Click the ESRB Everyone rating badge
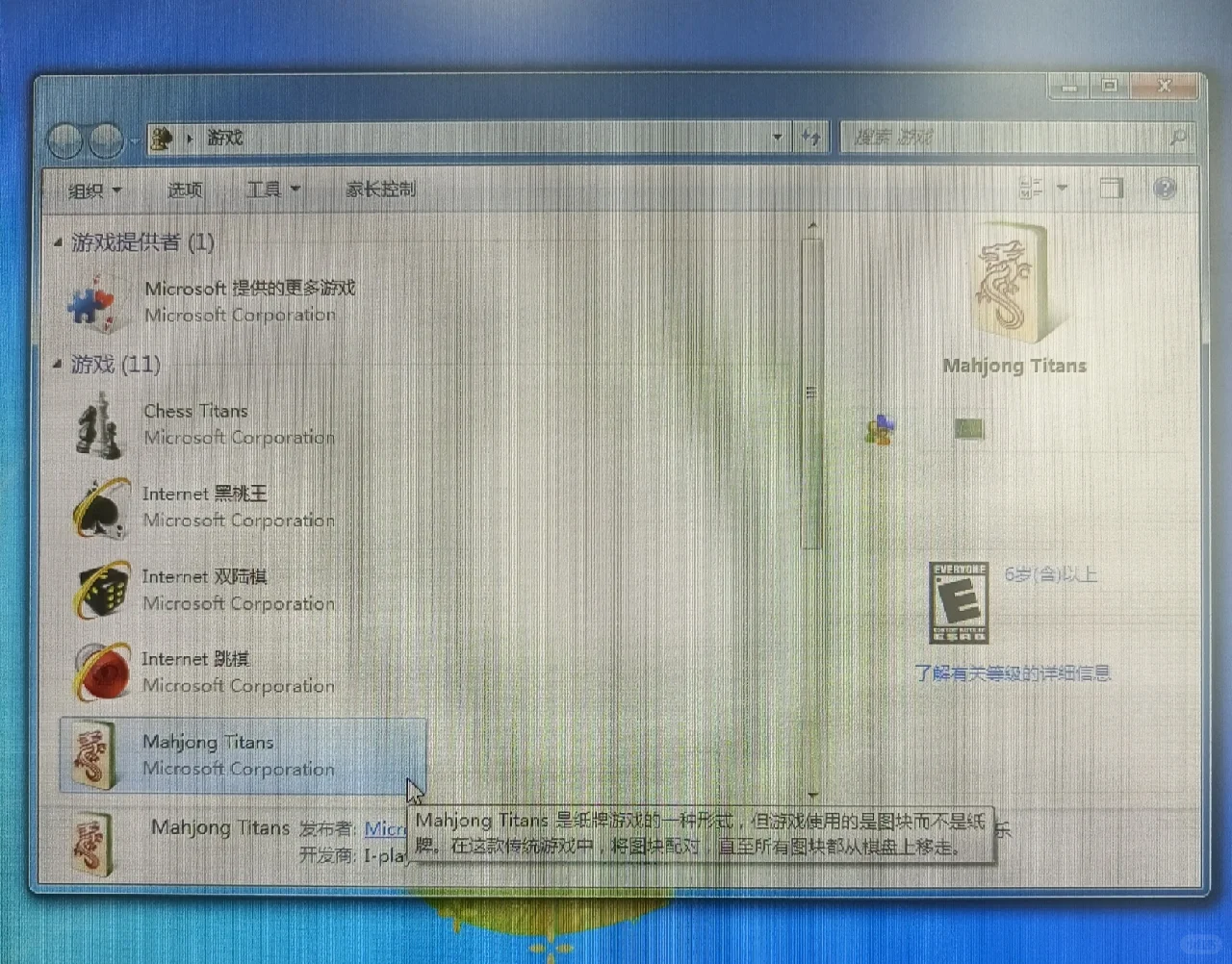The height and width of the screenshot is (964, 1232). tap(959, 603)
